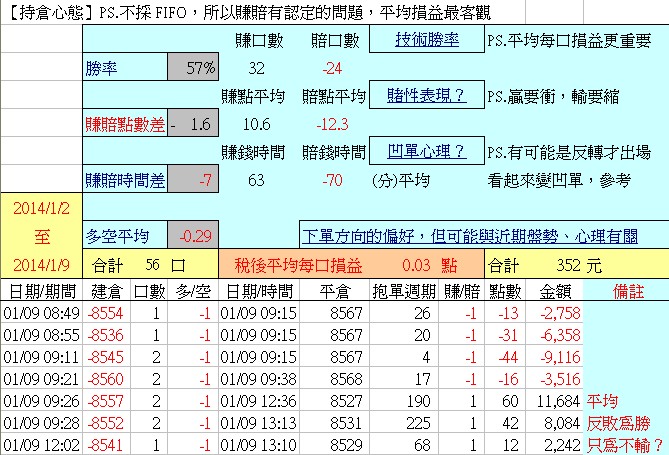Select the 8568 closing price cell
Screen dimensions: 669x455
[x=334, y=379]
